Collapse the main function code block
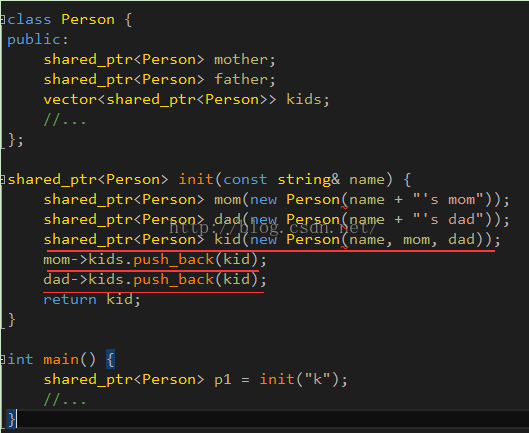529x433 pixels. [3, 359]
